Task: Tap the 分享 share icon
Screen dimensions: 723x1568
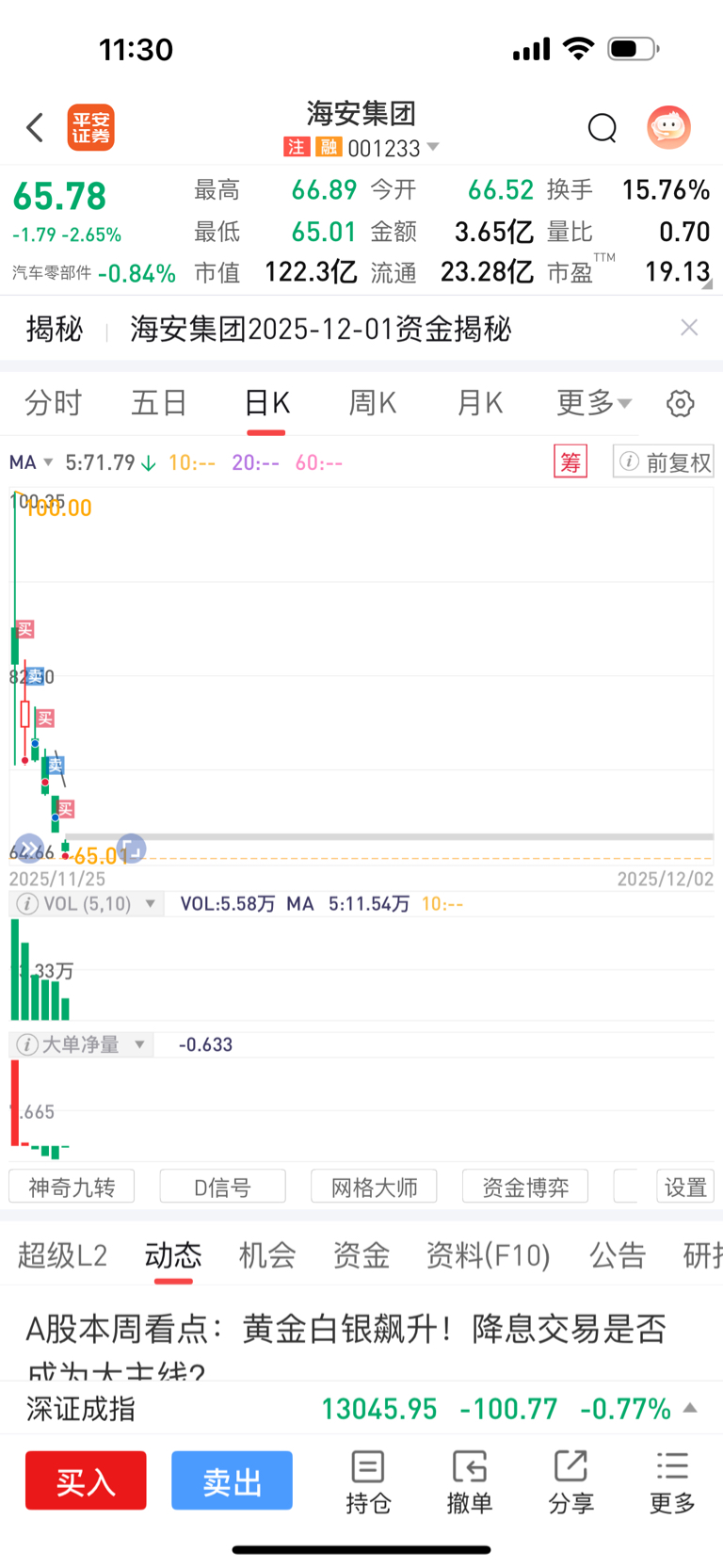Action: 571,1482
